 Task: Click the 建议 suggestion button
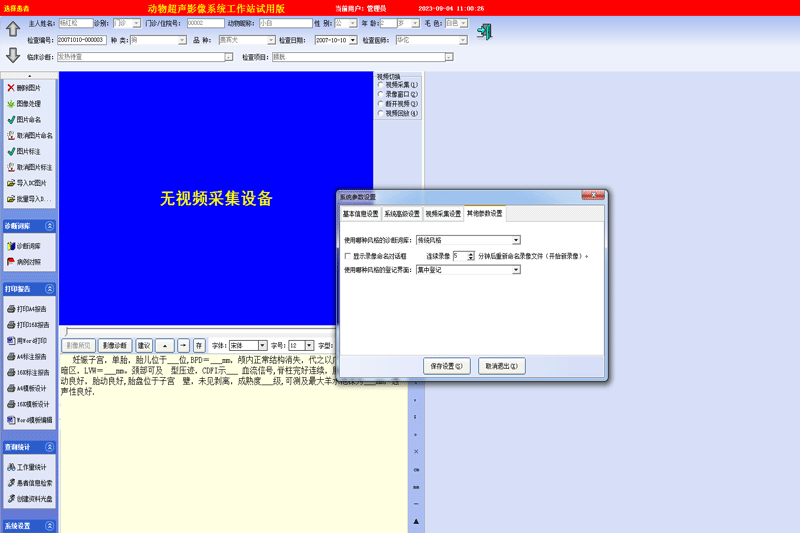click(144, 345)
